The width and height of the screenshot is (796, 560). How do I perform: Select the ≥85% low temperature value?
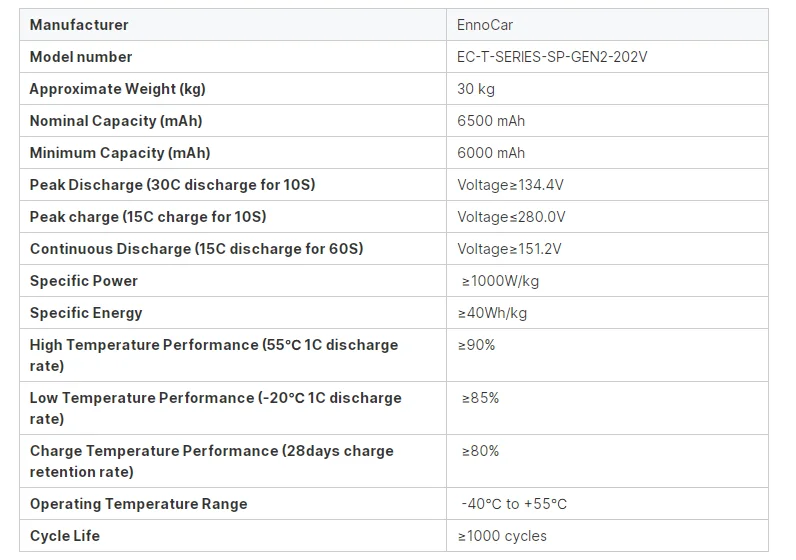tap(480, 398)
